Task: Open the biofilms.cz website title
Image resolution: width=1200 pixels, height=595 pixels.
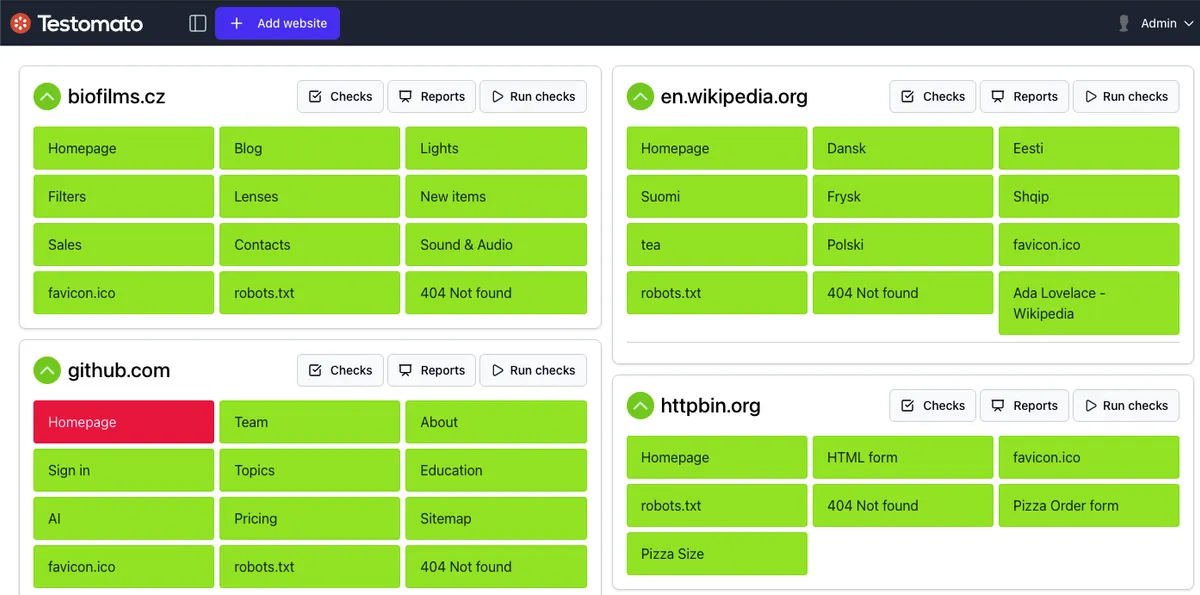Action: coord(117,97)
